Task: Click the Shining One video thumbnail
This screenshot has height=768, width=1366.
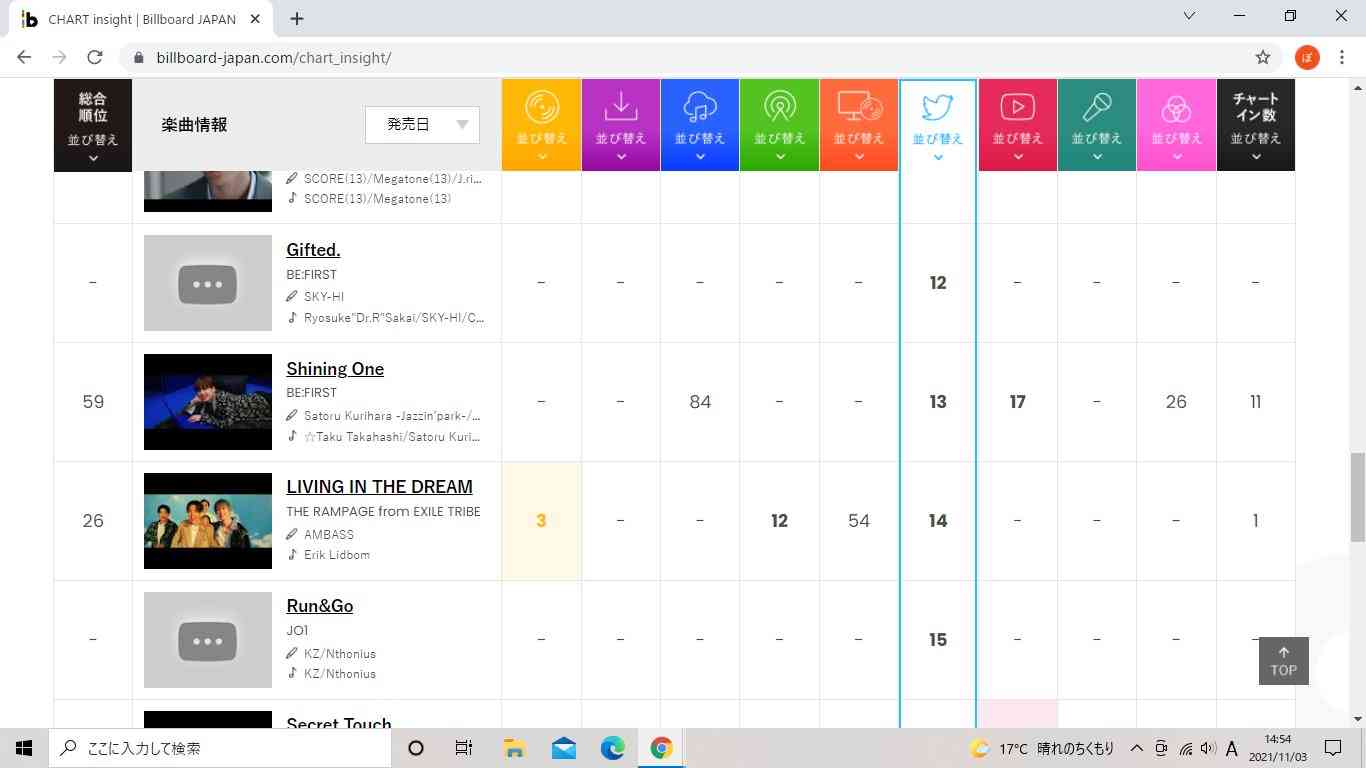Action: coord(208,402)
